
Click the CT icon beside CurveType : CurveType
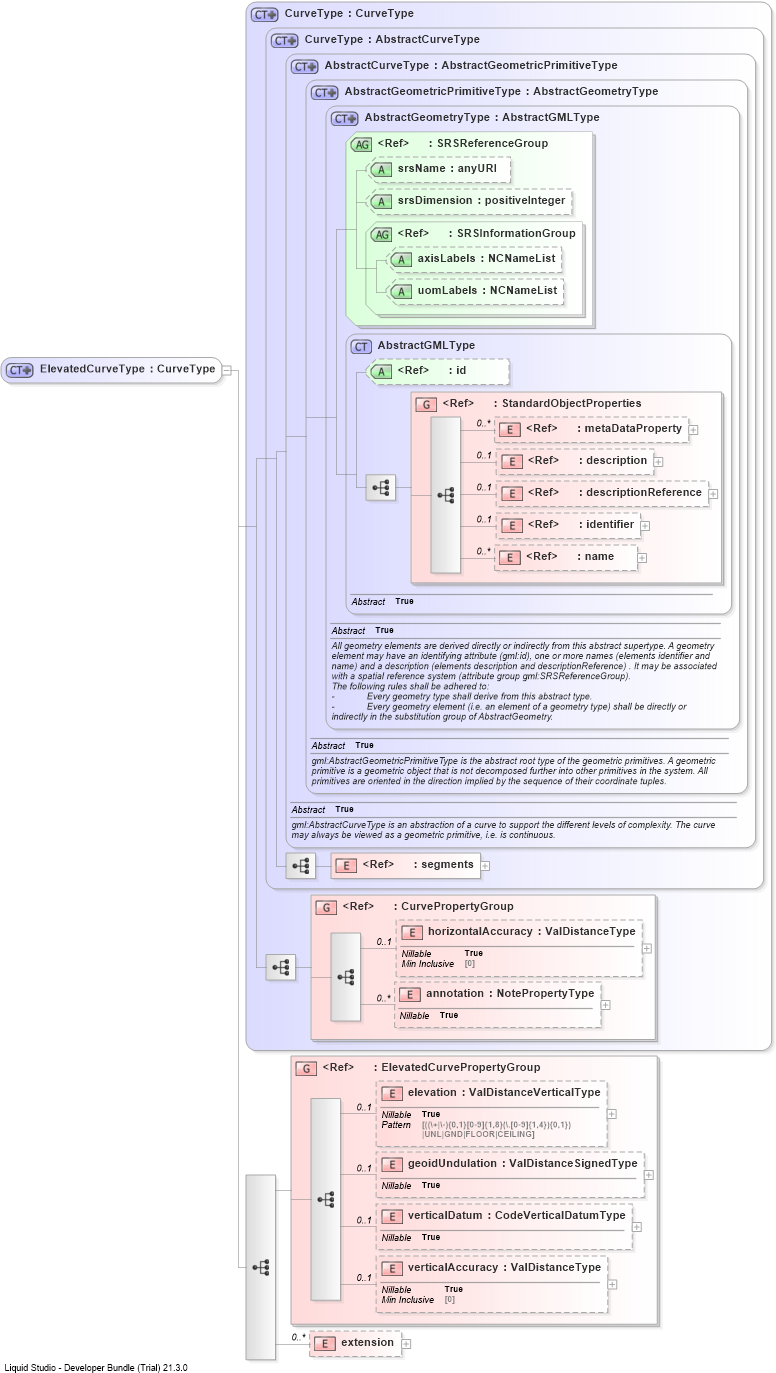264,14
